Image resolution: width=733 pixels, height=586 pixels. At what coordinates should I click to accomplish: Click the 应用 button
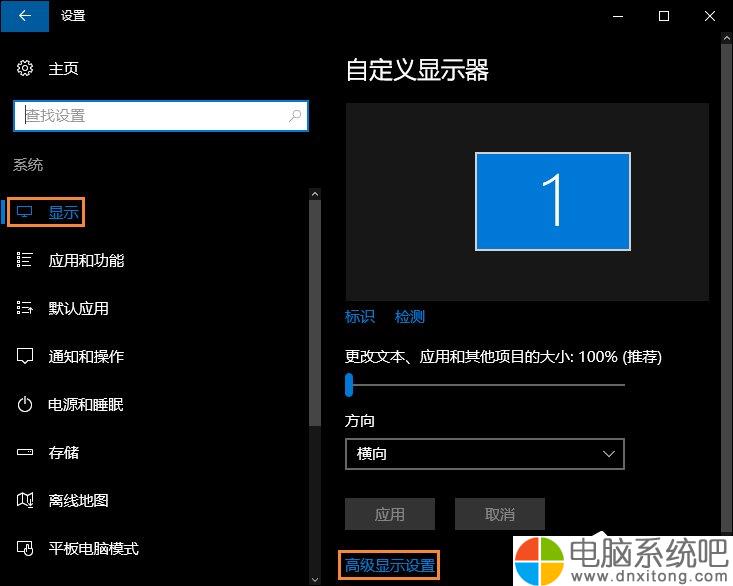[390, 514]
